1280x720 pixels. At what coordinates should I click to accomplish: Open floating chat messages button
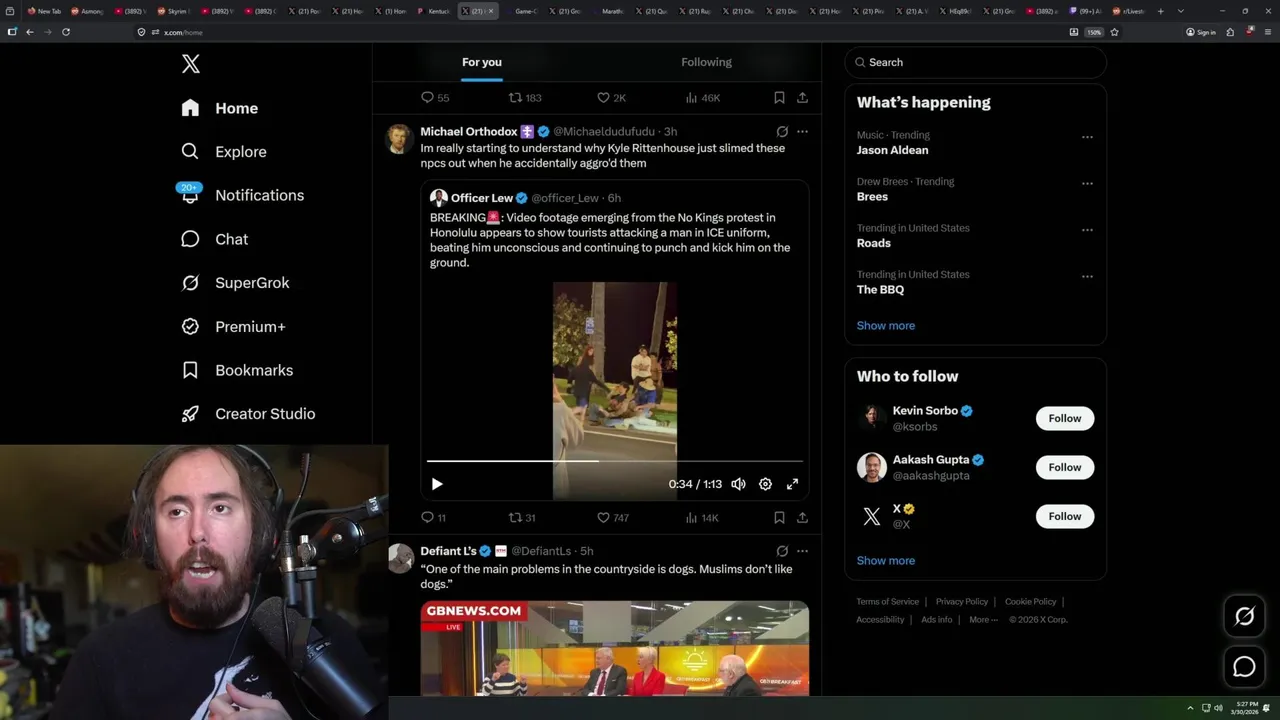click(x=1244, y=666)
